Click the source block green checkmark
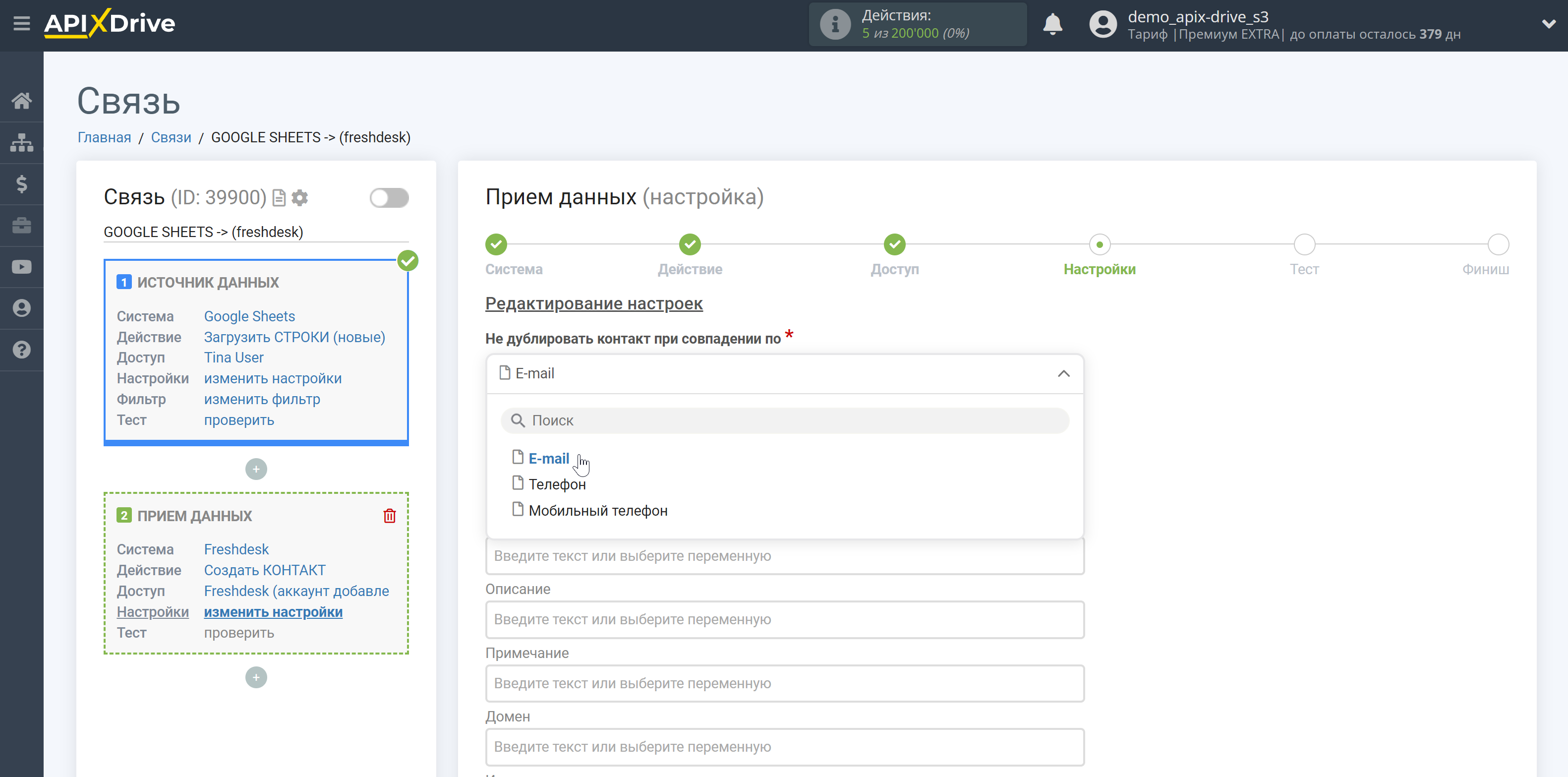Viewport: 1568px width, 777px height. (408, 261)
